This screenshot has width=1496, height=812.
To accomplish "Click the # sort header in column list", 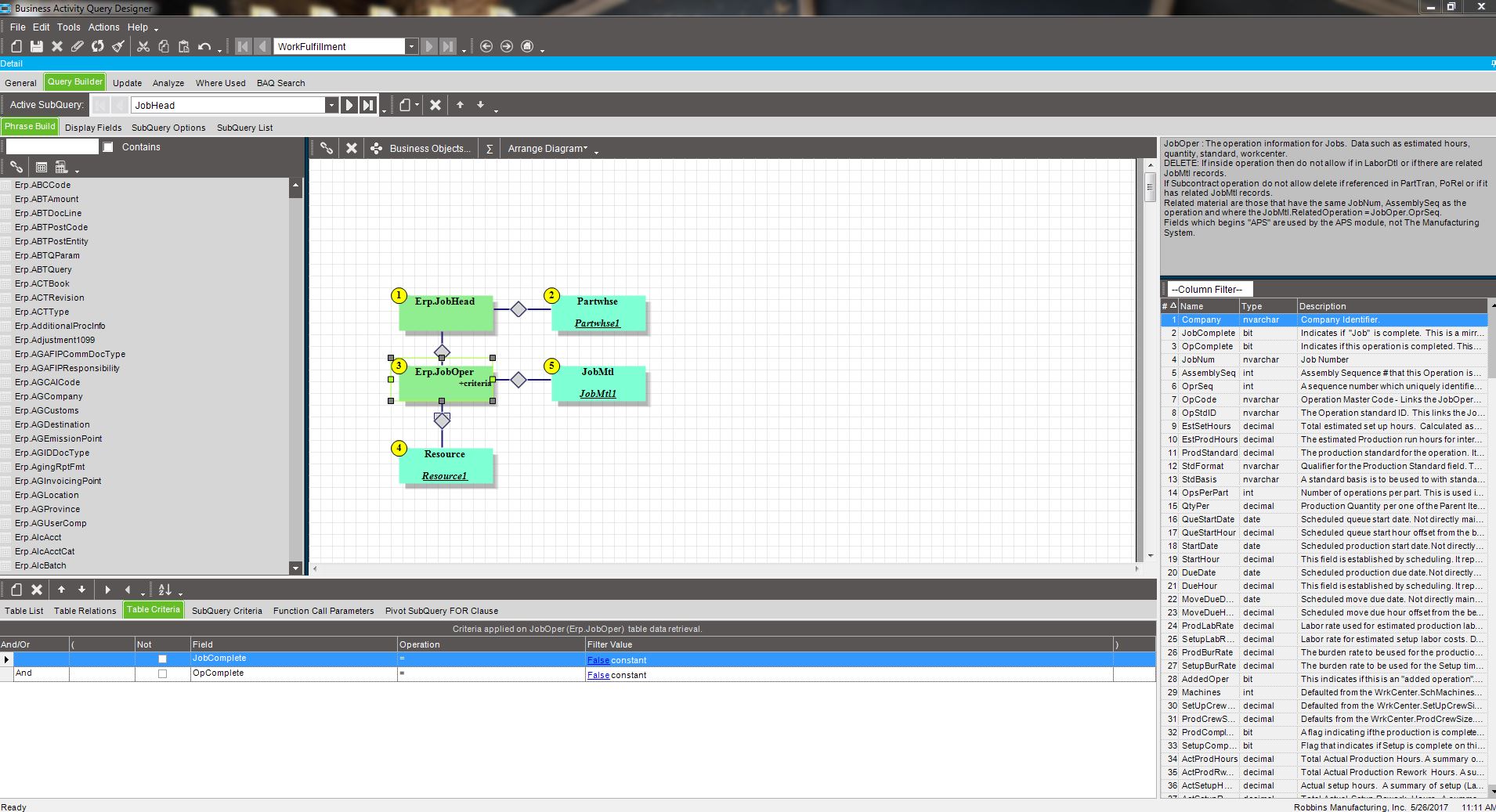I will pyautogui.click(x=1169, y=306).
